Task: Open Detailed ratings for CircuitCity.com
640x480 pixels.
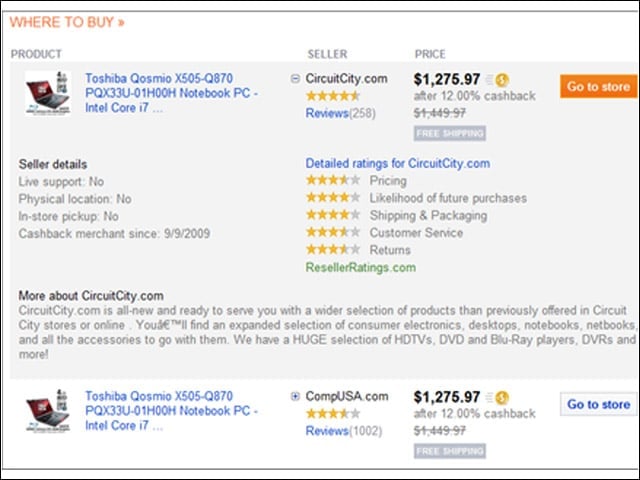Action: (398, 163)
